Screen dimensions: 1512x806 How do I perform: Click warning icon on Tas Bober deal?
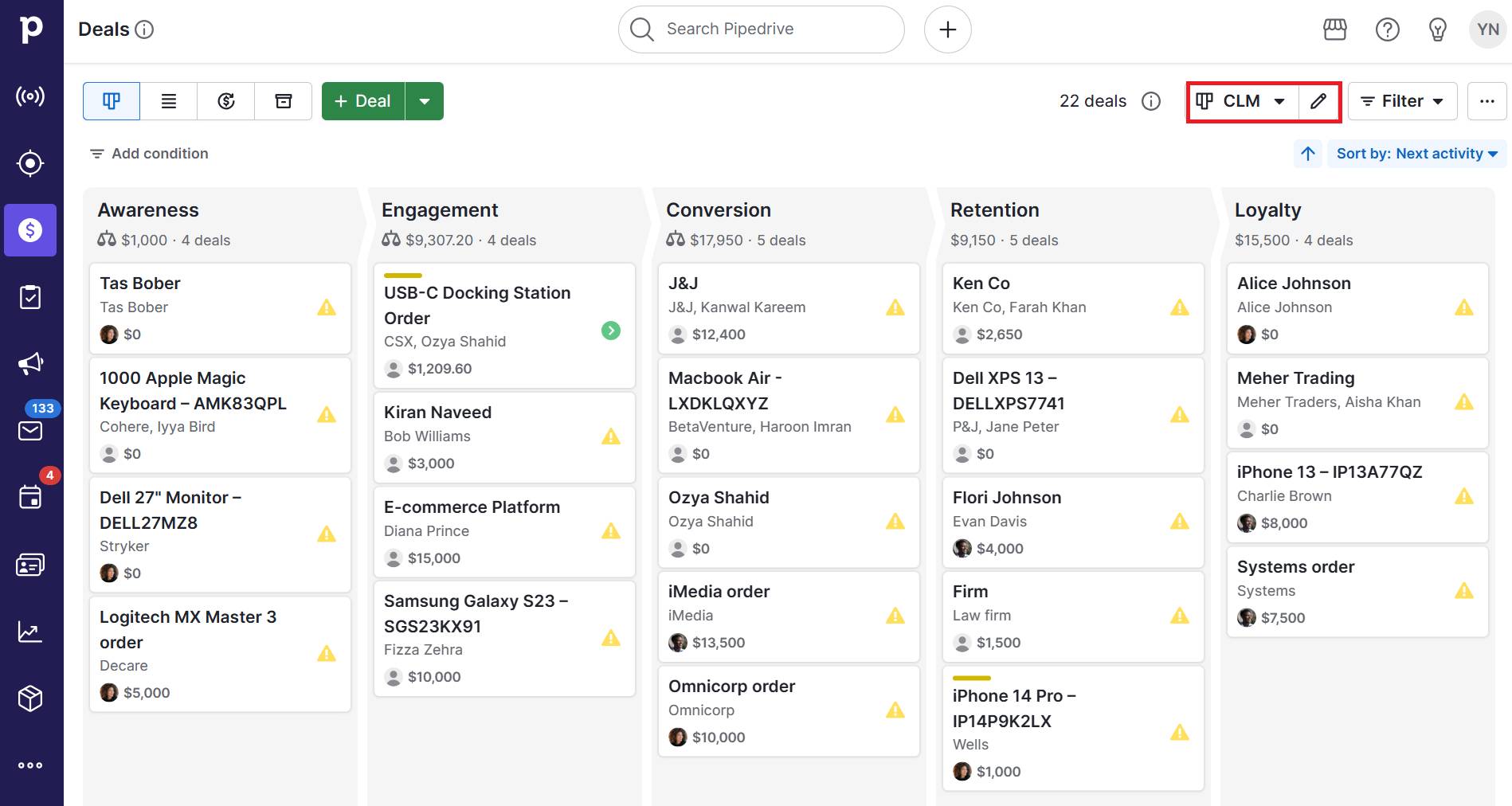(327, 307)
